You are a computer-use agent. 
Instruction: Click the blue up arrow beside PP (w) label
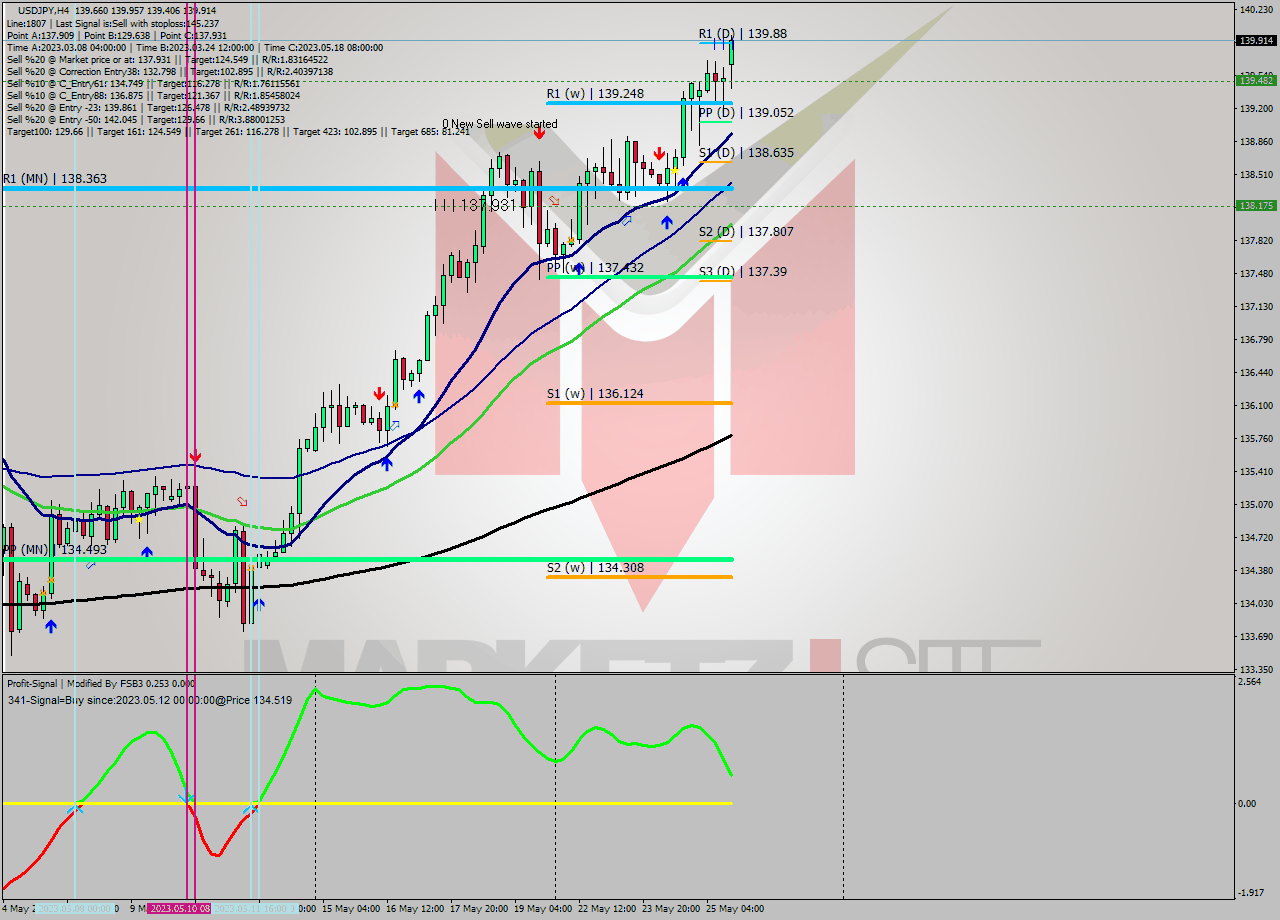coord(578,270)
